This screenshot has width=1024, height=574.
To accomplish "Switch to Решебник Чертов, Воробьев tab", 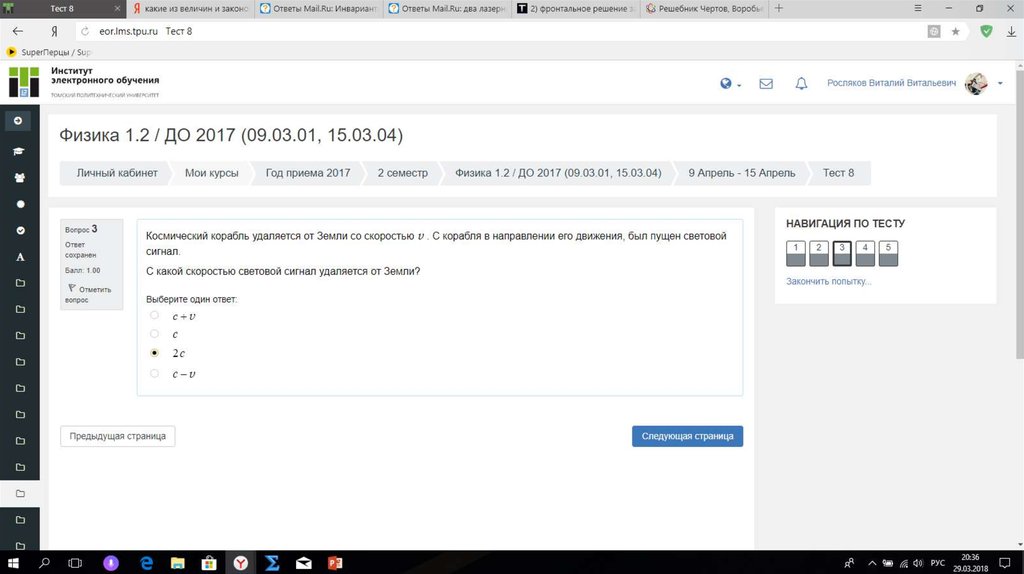I will (x=704, y=8).
